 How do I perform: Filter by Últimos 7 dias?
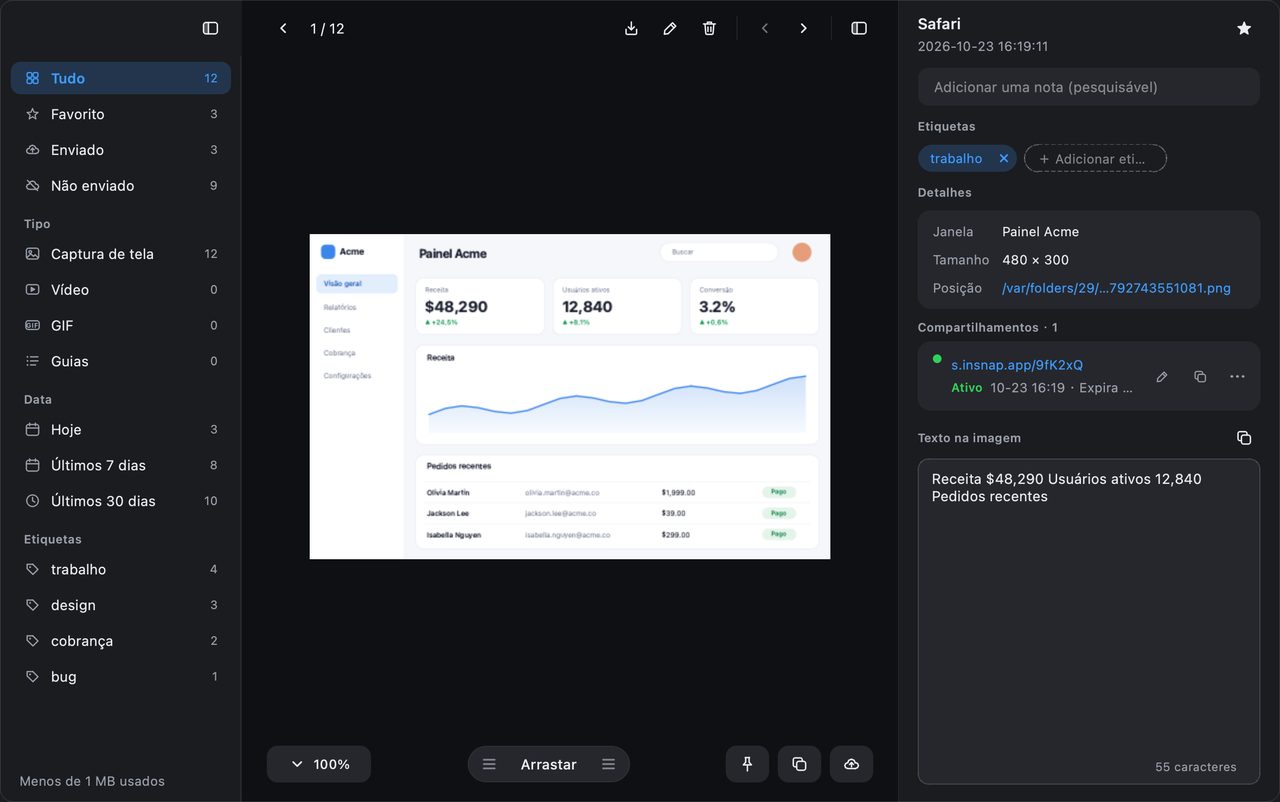[x=121, y=465]
